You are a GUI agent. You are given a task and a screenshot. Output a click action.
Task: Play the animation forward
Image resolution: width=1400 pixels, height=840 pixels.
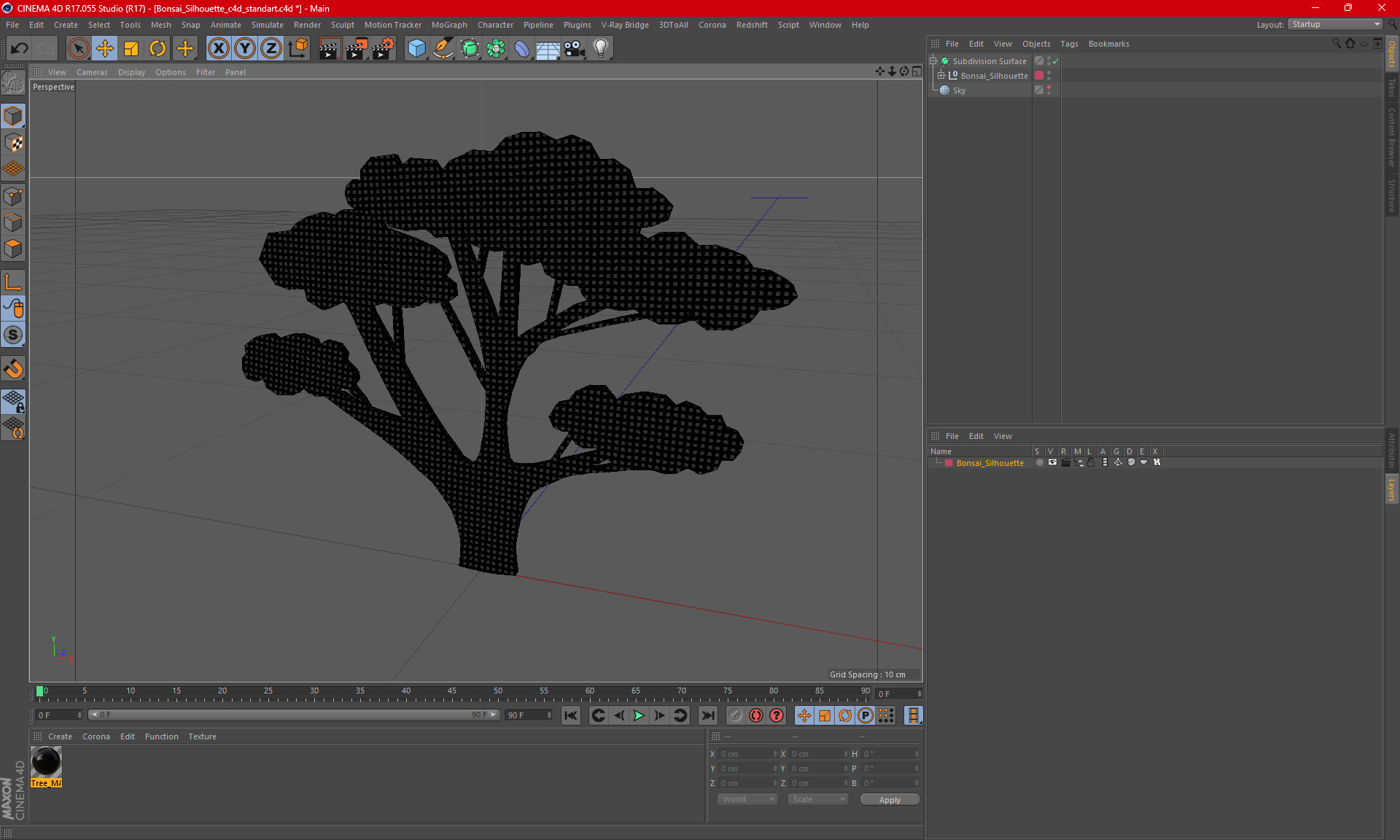click(x=639, y=715)
